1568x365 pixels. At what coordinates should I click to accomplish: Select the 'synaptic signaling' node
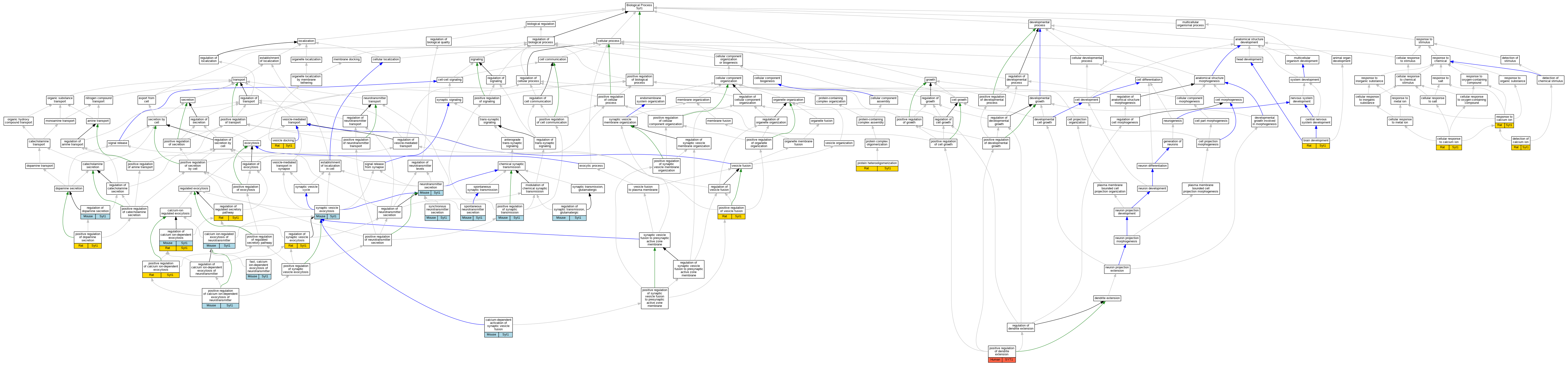click(x=449, y=100)
